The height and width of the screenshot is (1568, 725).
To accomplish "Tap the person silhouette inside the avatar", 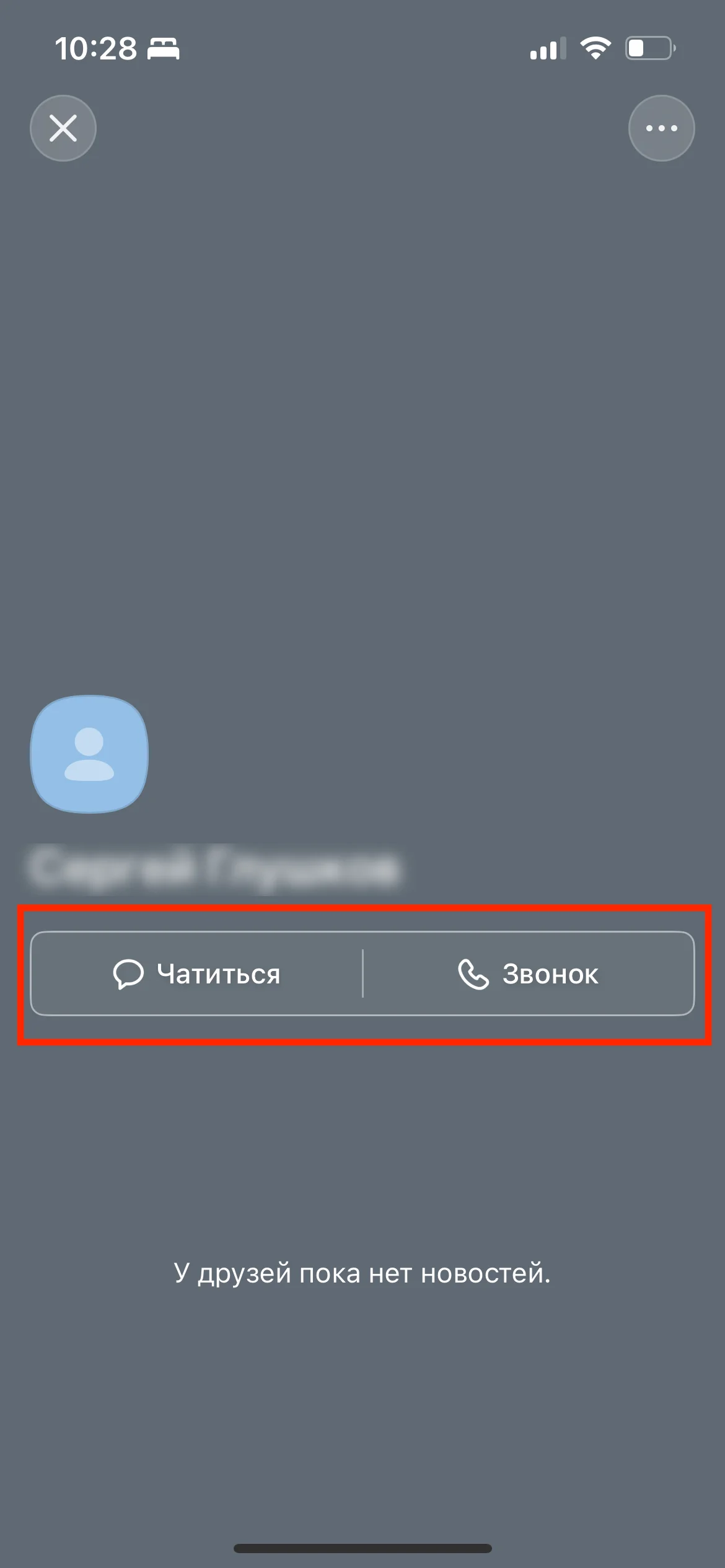I will [89, 754].
